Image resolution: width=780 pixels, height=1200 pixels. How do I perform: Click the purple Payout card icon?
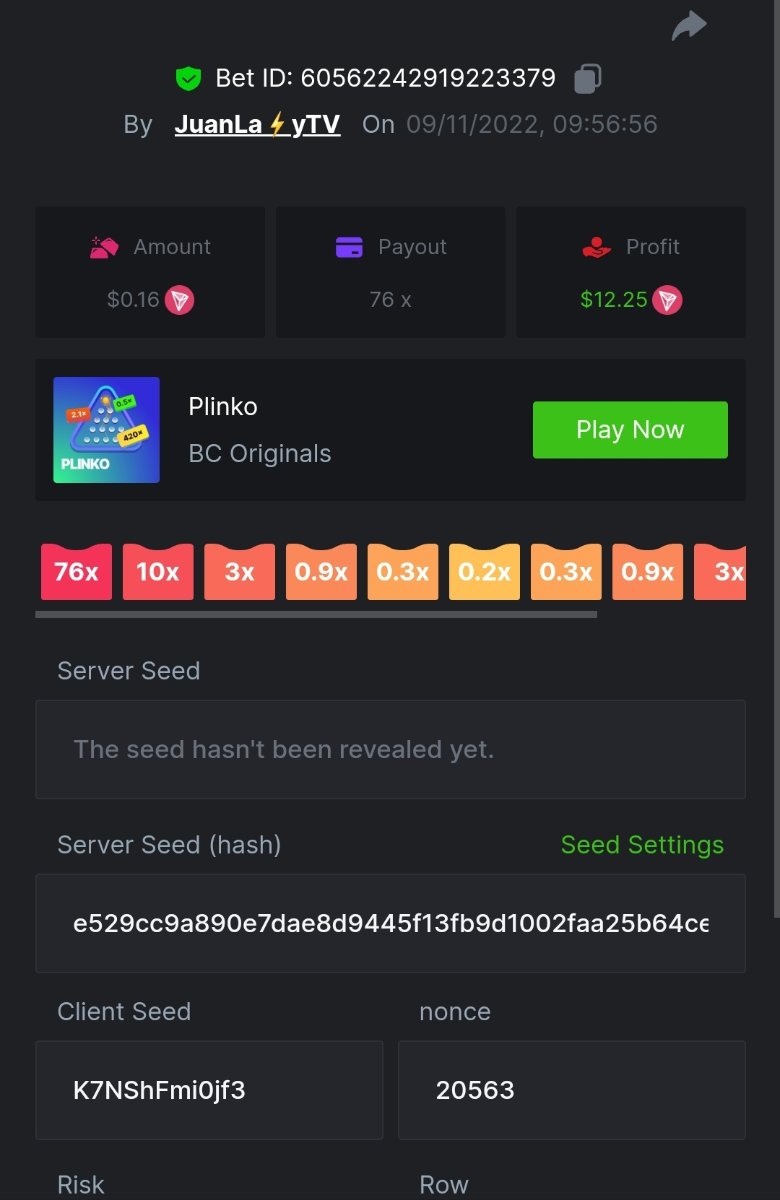tap(349, 247)
